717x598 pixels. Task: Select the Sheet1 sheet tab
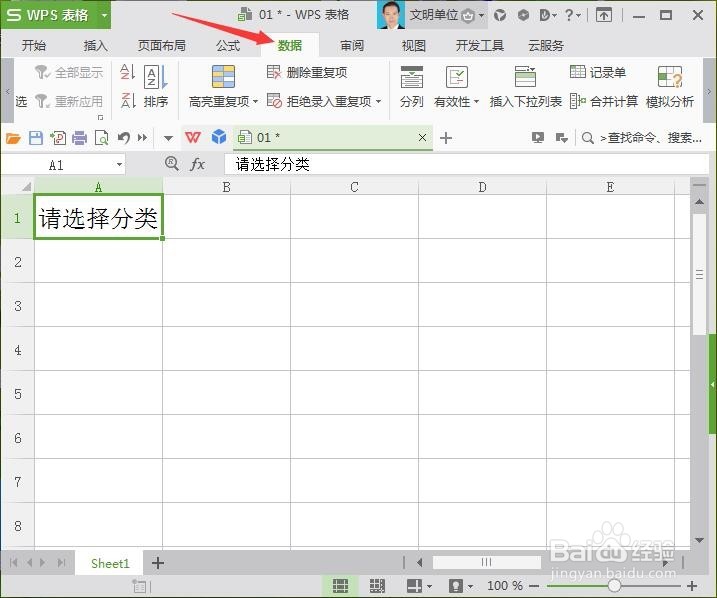(x=110, y=563)
